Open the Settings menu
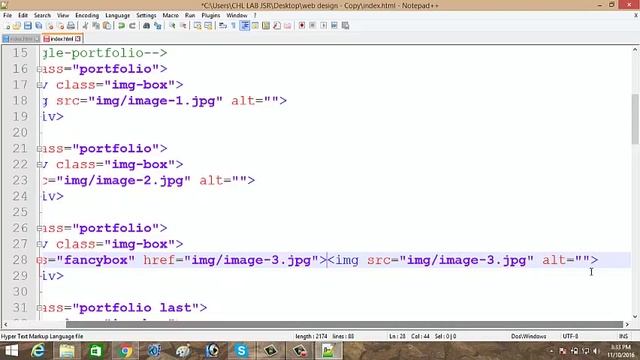Screen dimensions: 640x360 pyautogui.click(x=146, y=16)
